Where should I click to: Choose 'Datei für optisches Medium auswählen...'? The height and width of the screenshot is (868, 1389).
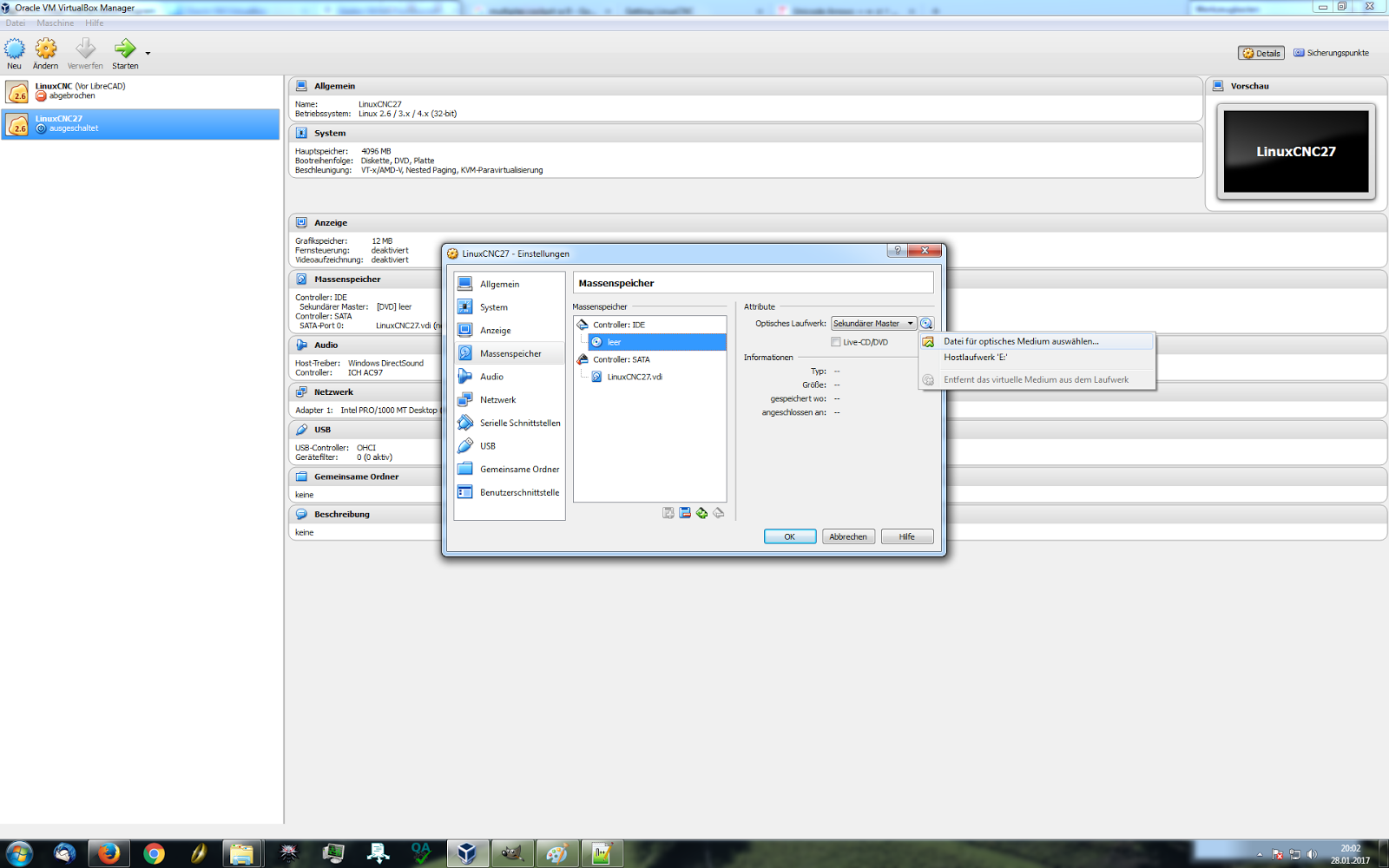coord(1037,342)
